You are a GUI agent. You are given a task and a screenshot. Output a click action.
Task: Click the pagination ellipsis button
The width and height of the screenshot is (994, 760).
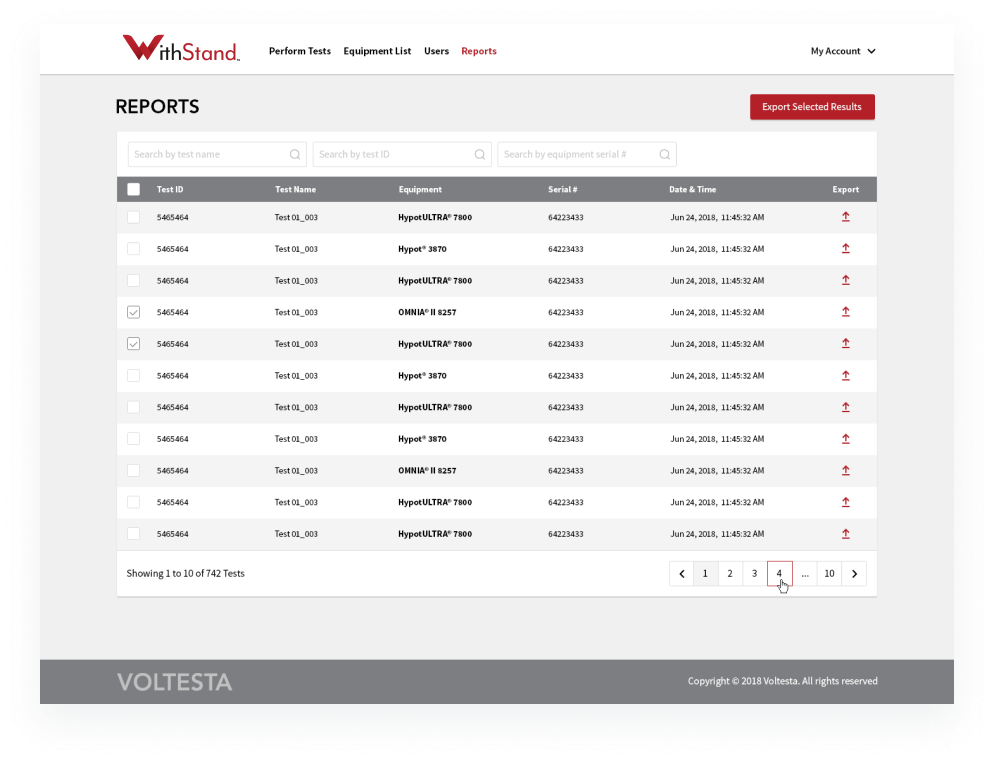tap(804, 574)
